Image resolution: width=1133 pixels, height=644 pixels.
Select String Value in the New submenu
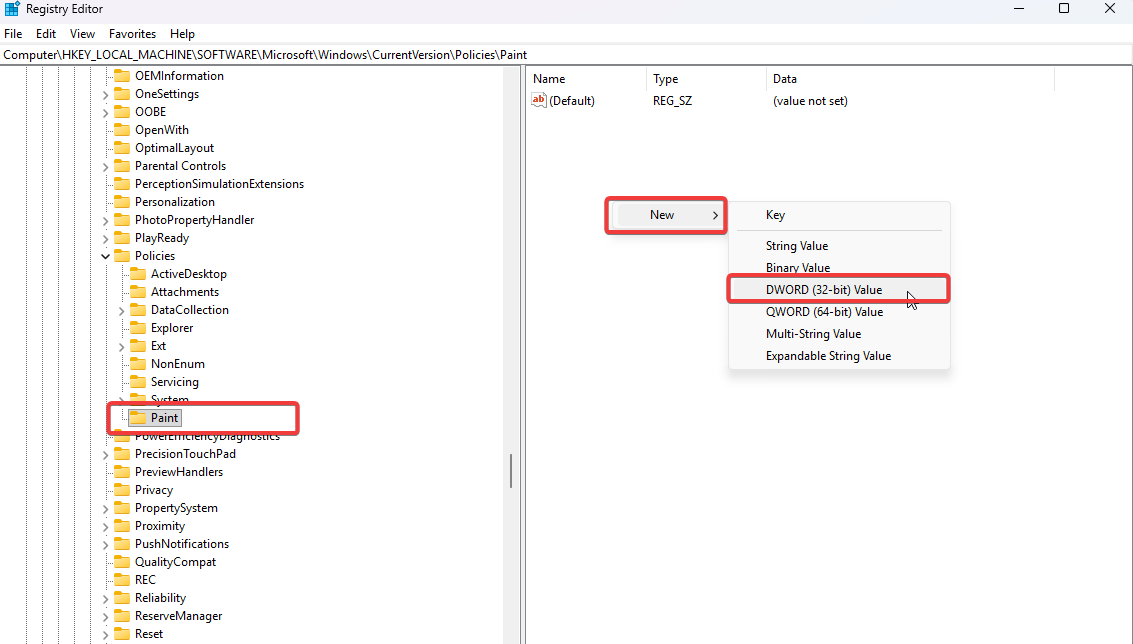[x=797, y=245]
